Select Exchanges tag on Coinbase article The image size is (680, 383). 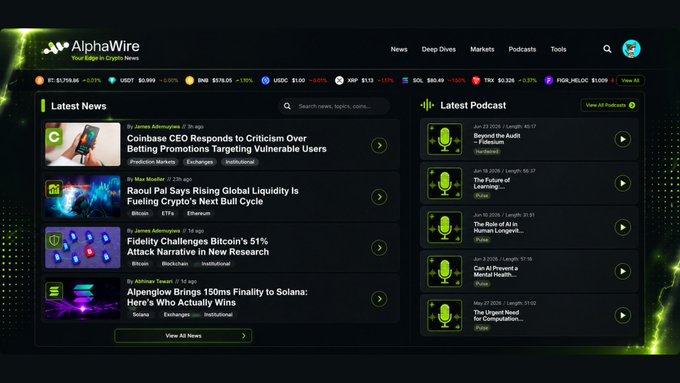[199, 162]
